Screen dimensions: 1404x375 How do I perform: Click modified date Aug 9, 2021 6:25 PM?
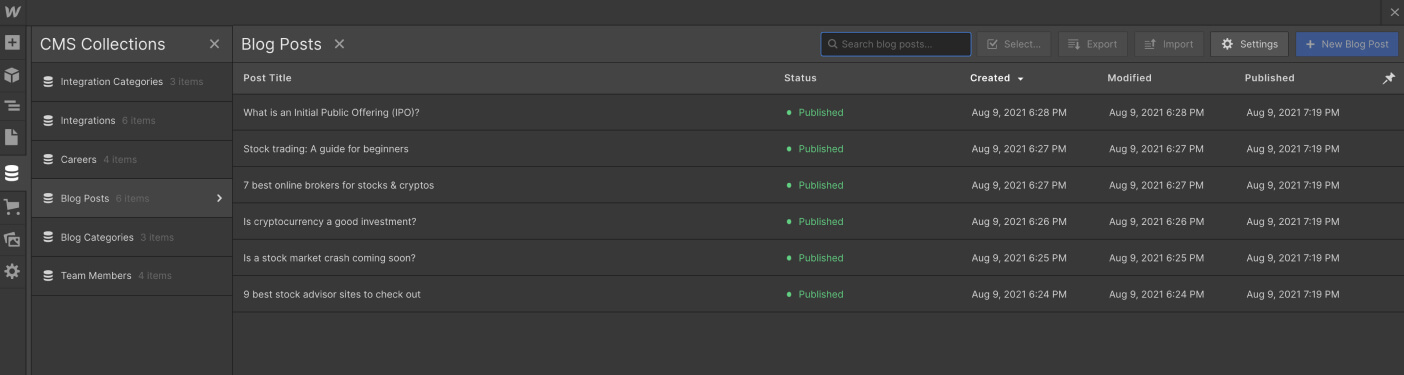click(1156, 258)
